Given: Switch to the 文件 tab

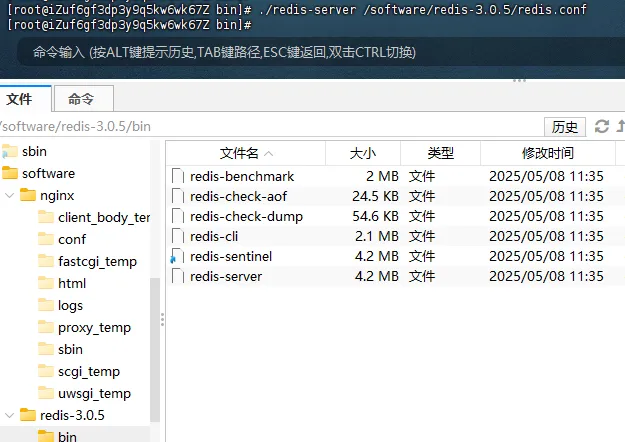Looking at the screenshot, I should click(x=25, y=99).
